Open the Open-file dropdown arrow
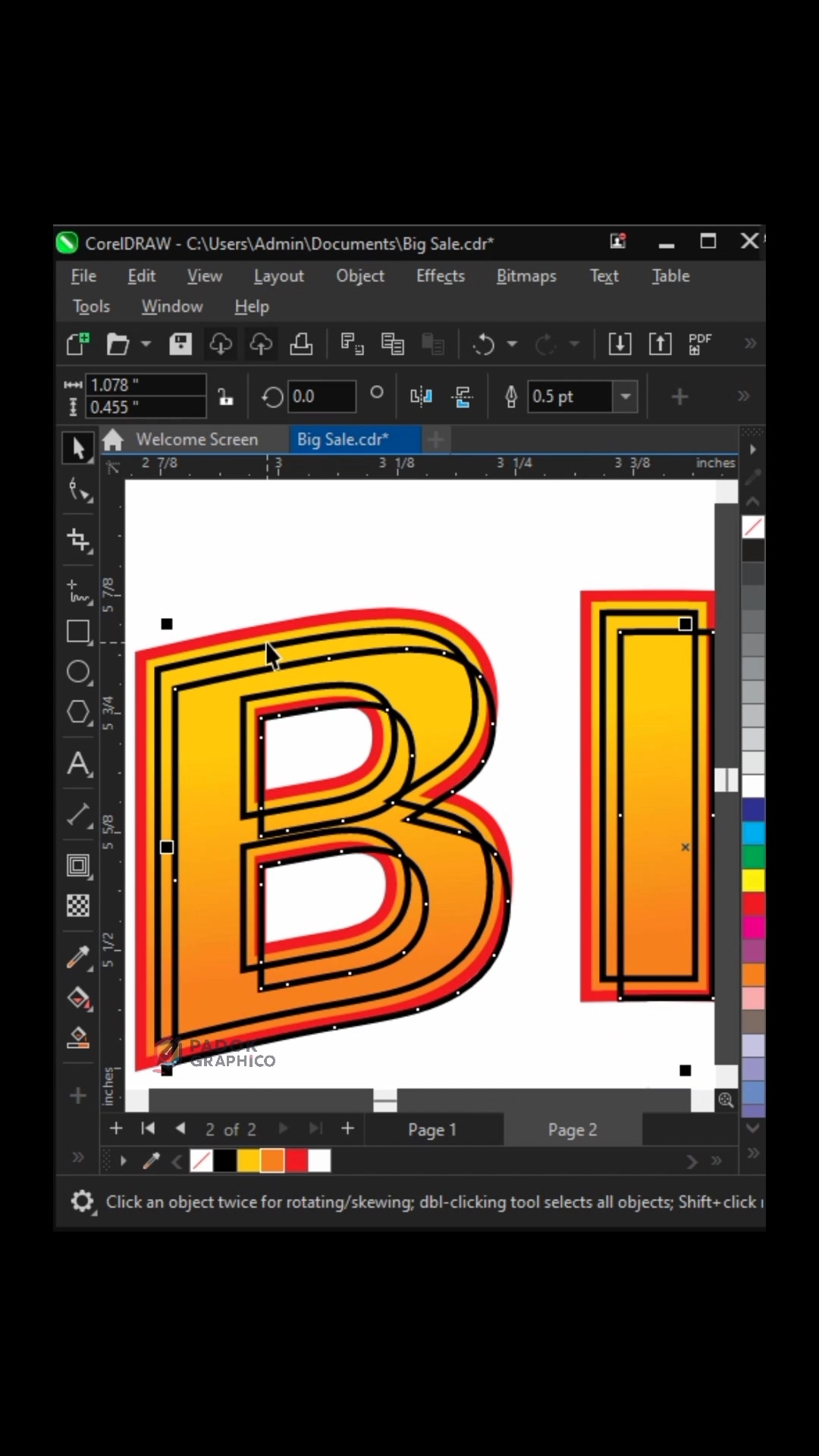Screen dimensions: 819x1456 point(146,344)
